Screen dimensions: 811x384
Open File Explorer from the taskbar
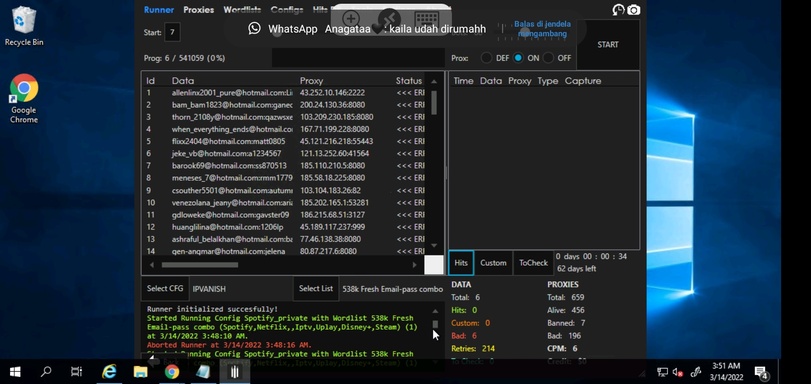click(x=140, y=372)
